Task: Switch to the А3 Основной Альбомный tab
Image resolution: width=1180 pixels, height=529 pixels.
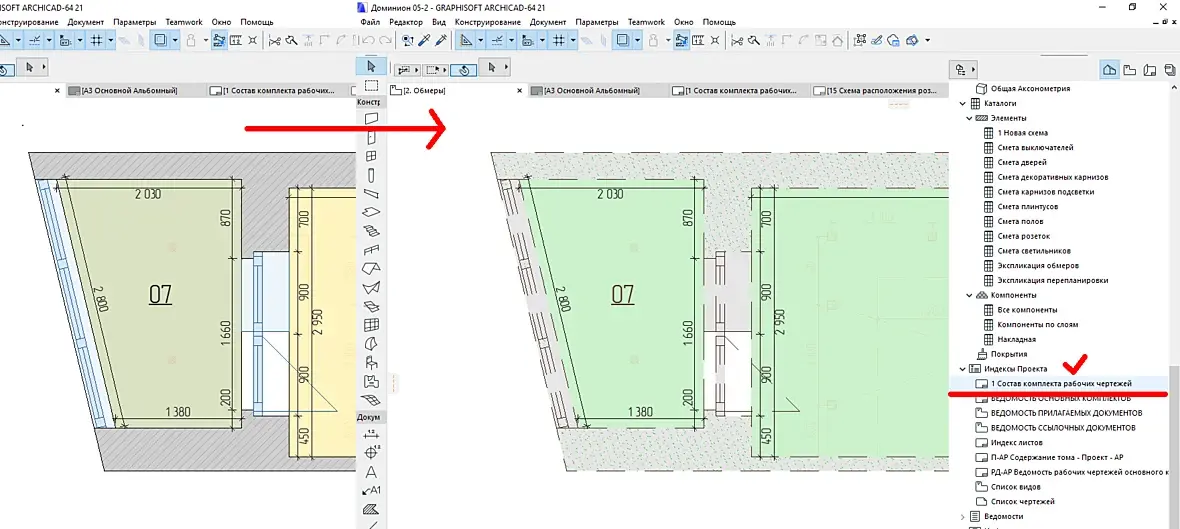Action: (x=587, y=90)
